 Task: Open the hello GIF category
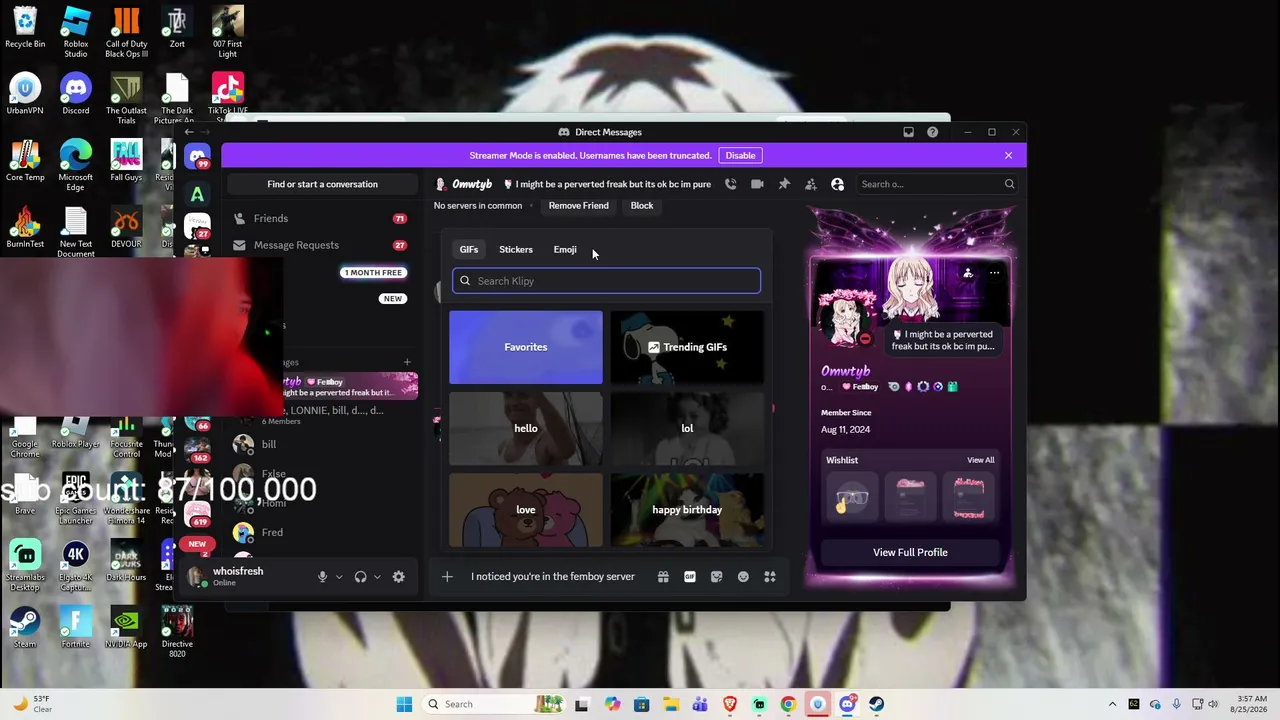[526, 429]
